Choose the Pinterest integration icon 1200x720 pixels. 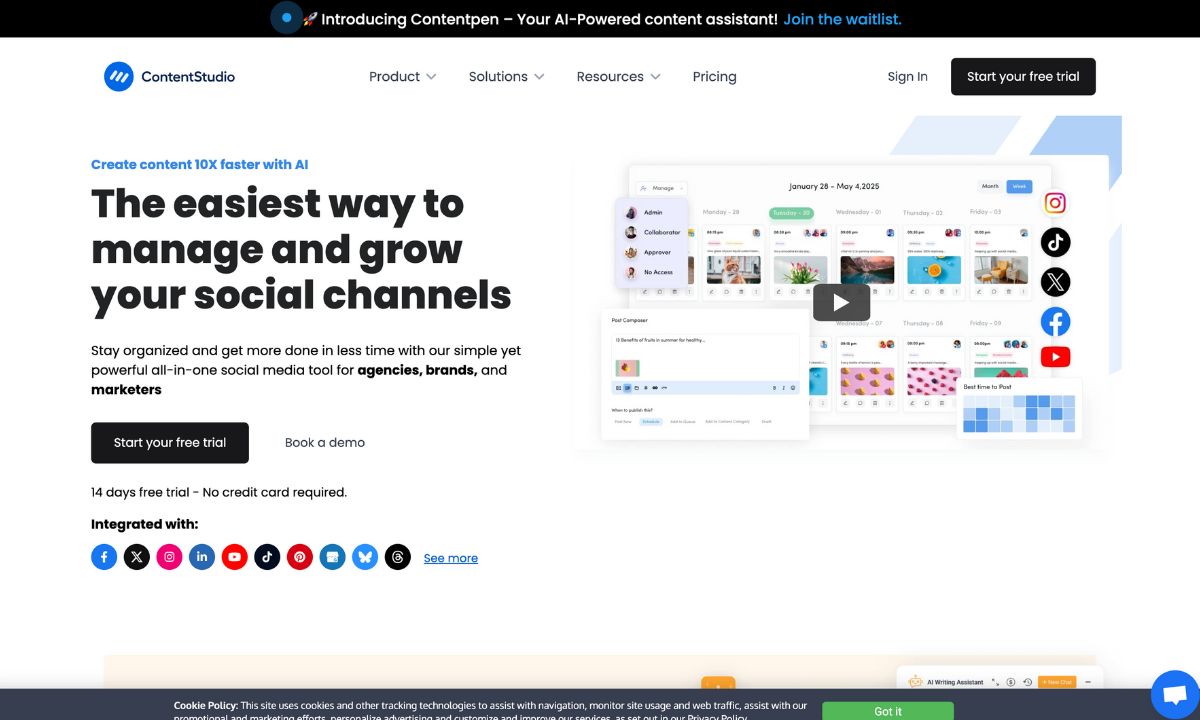point(300,557)
